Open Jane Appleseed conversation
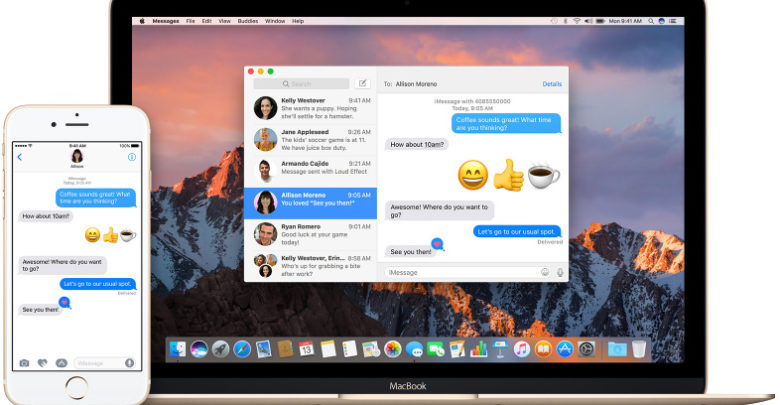 (x=310, y=140)
